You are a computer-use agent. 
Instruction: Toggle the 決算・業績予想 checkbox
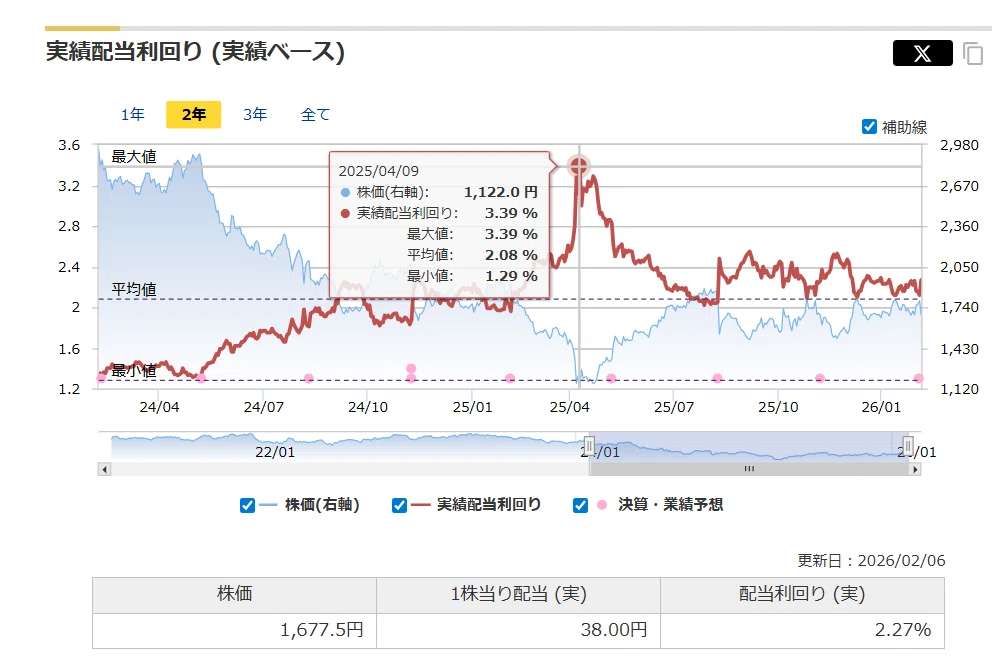580,505
